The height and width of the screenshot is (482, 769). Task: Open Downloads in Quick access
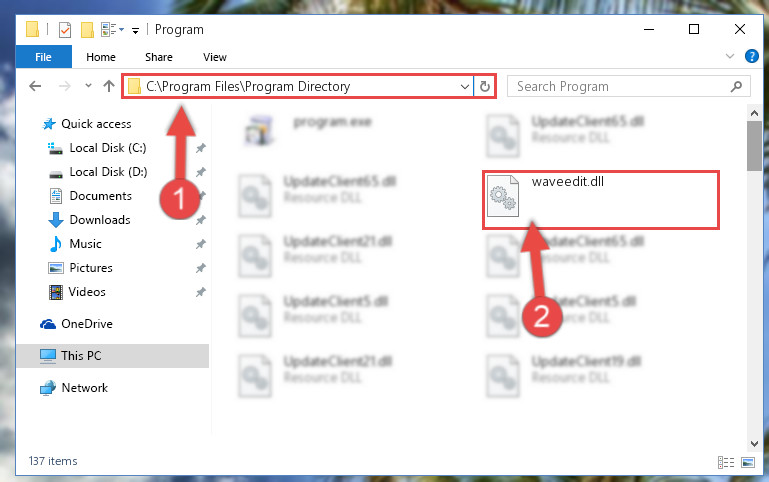[100, 220]
